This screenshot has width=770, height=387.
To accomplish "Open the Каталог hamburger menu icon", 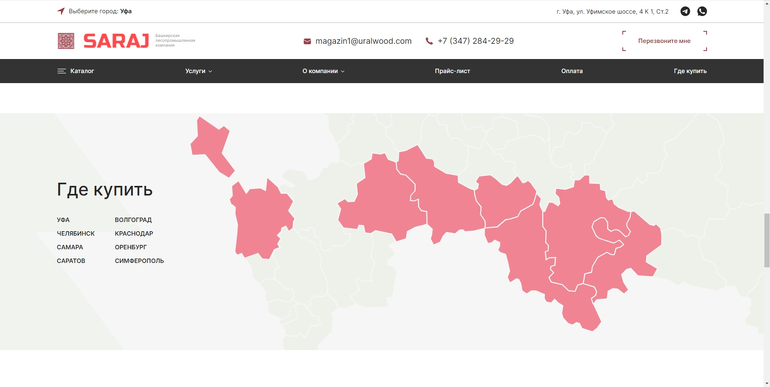I will point(61,71).
